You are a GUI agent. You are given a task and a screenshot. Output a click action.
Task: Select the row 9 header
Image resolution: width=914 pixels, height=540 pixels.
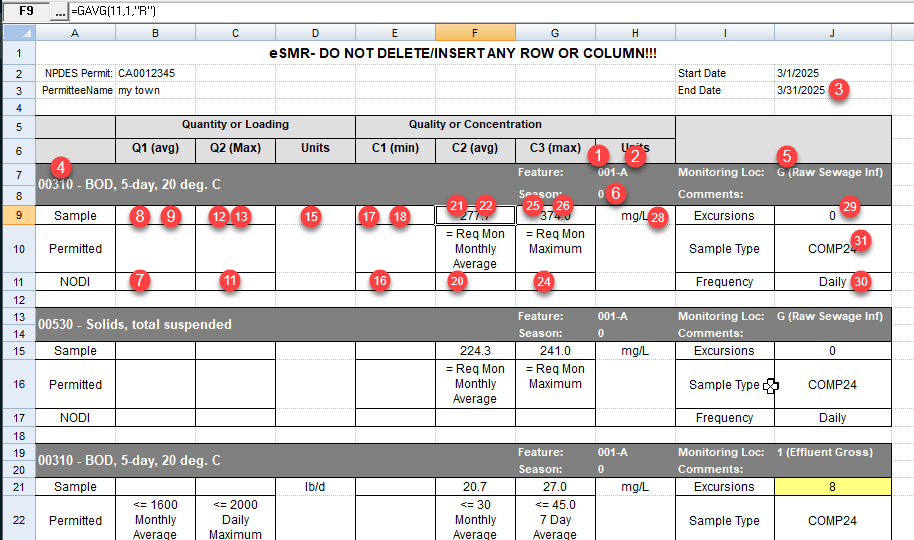coord(17,215)
